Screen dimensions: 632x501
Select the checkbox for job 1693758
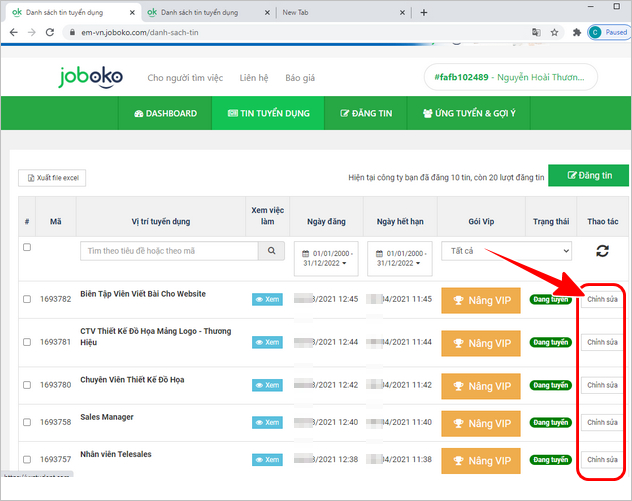(27, 423)
